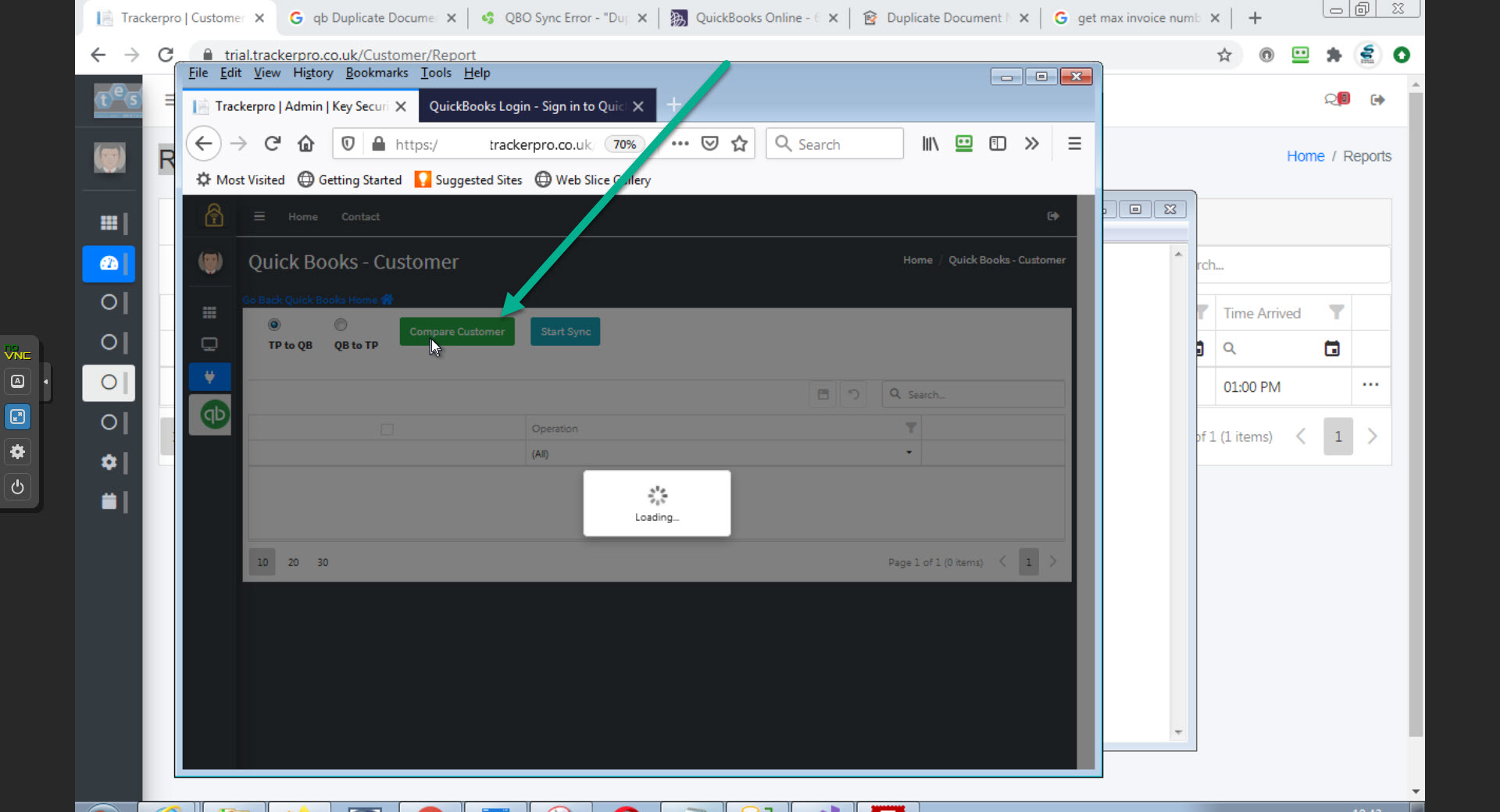
Task: Click the Start Sync button
Action: 566,331
